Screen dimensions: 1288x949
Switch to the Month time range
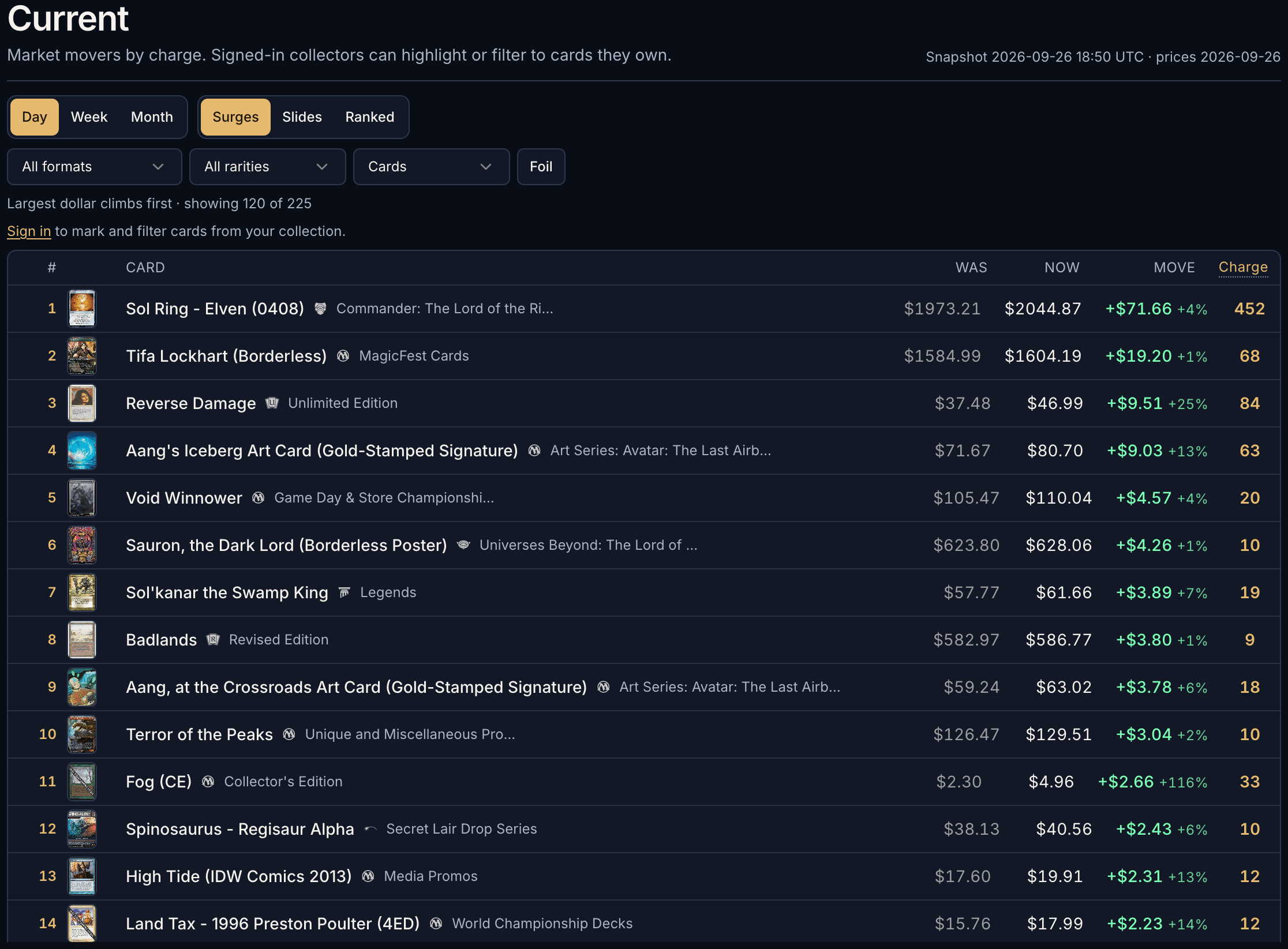click(152, 117)
